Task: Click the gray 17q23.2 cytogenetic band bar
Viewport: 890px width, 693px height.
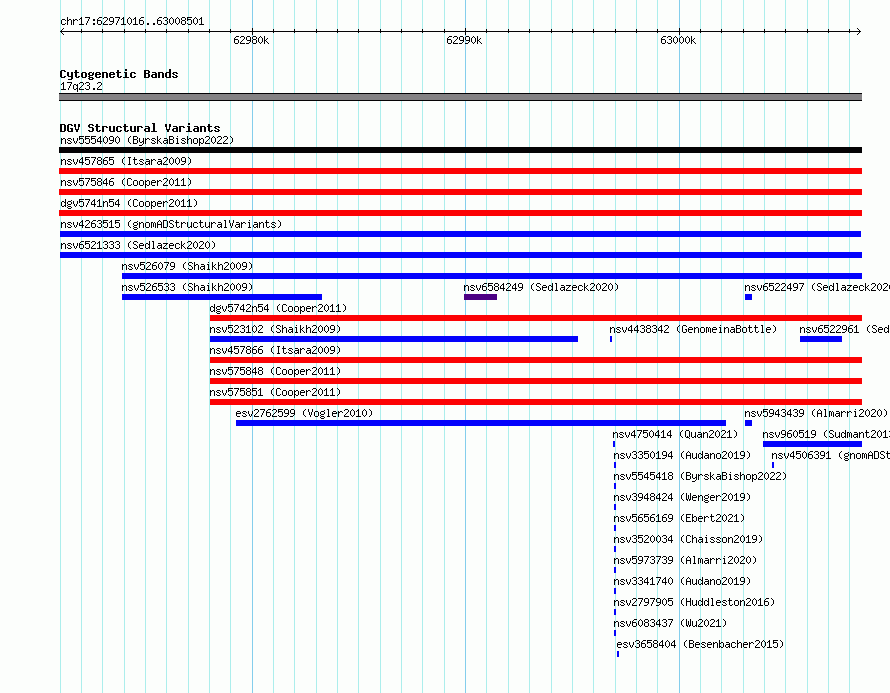Action: (460, 97)
